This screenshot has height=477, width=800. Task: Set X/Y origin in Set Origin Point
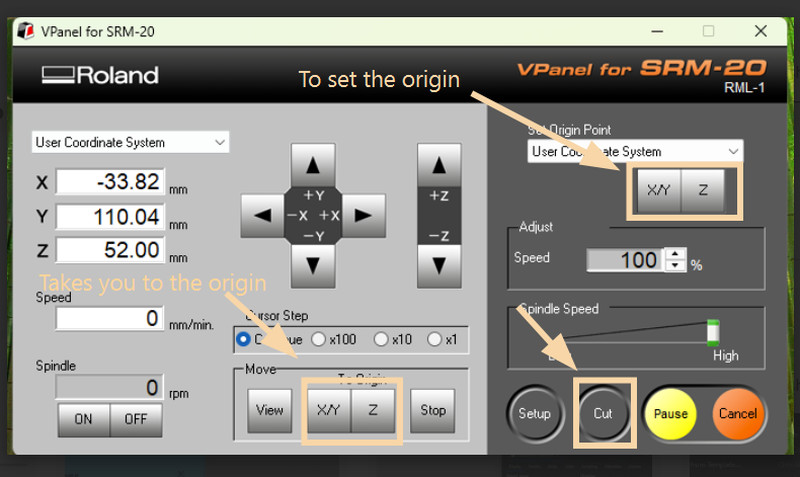[658, 190]
